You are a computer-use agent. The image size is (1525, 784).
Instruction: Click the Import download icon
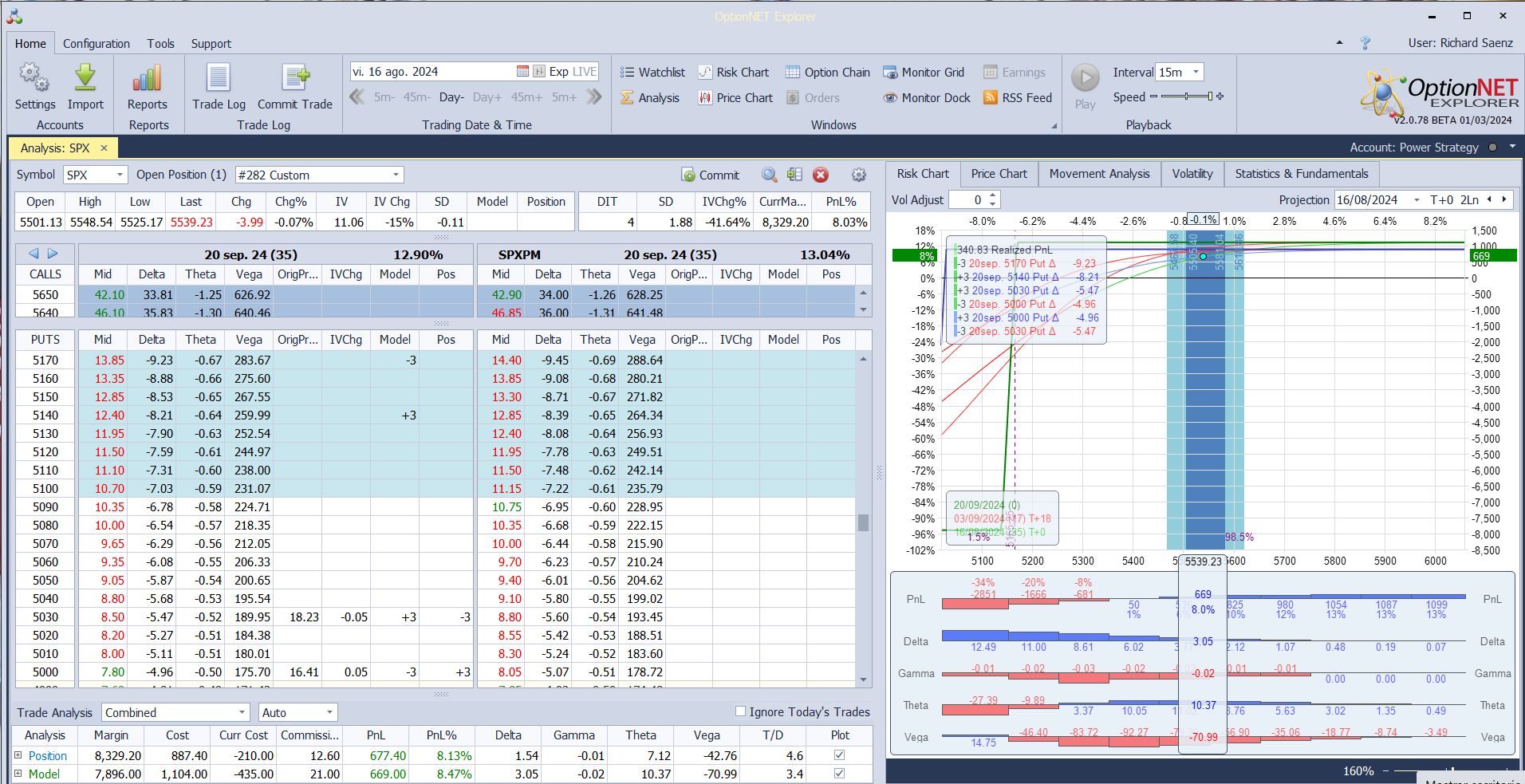pyautogui.click(x=85, y=78)
